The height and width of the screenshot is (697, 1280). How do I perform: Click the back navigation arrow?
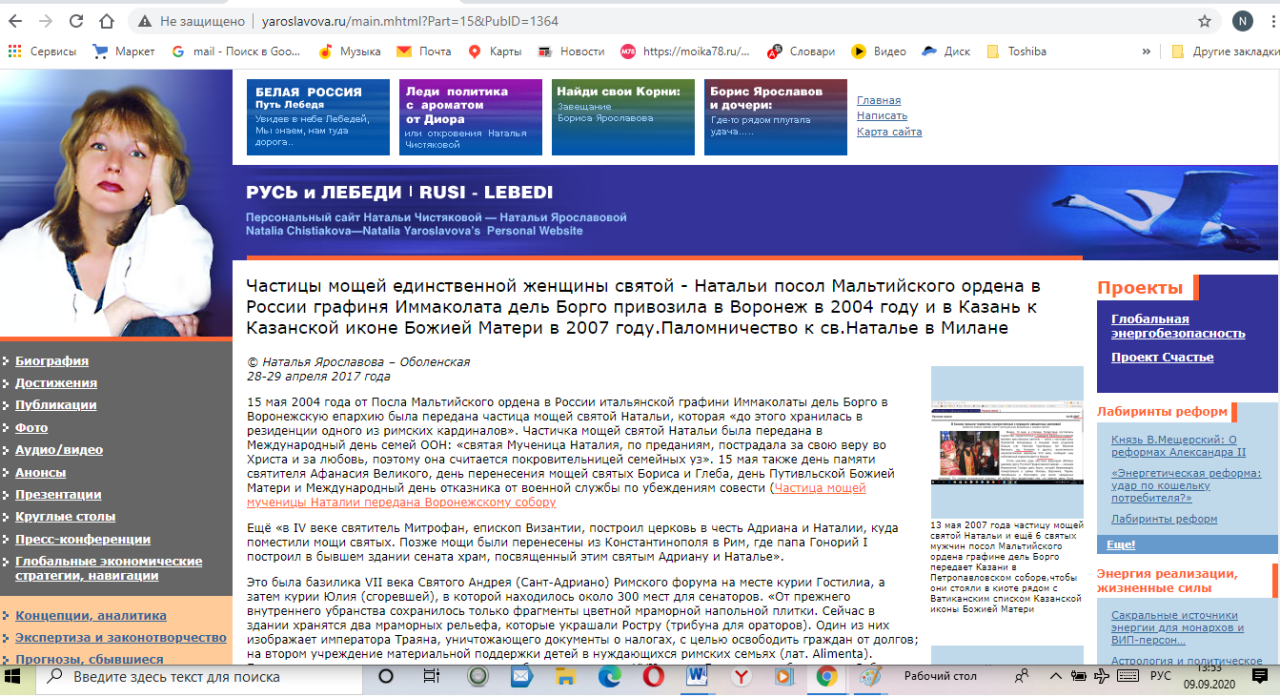[17, 21]
